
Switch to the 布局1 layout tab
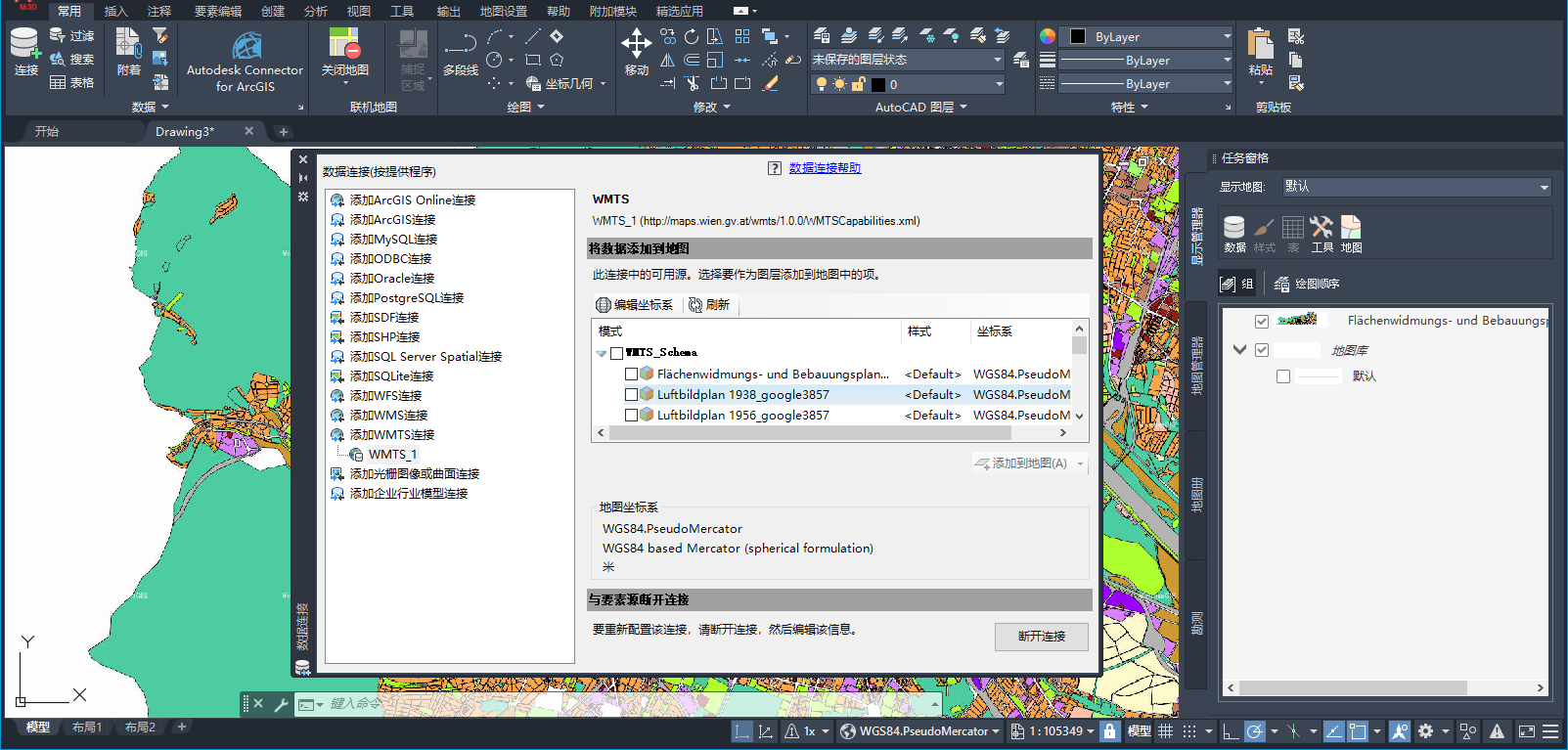86,728
